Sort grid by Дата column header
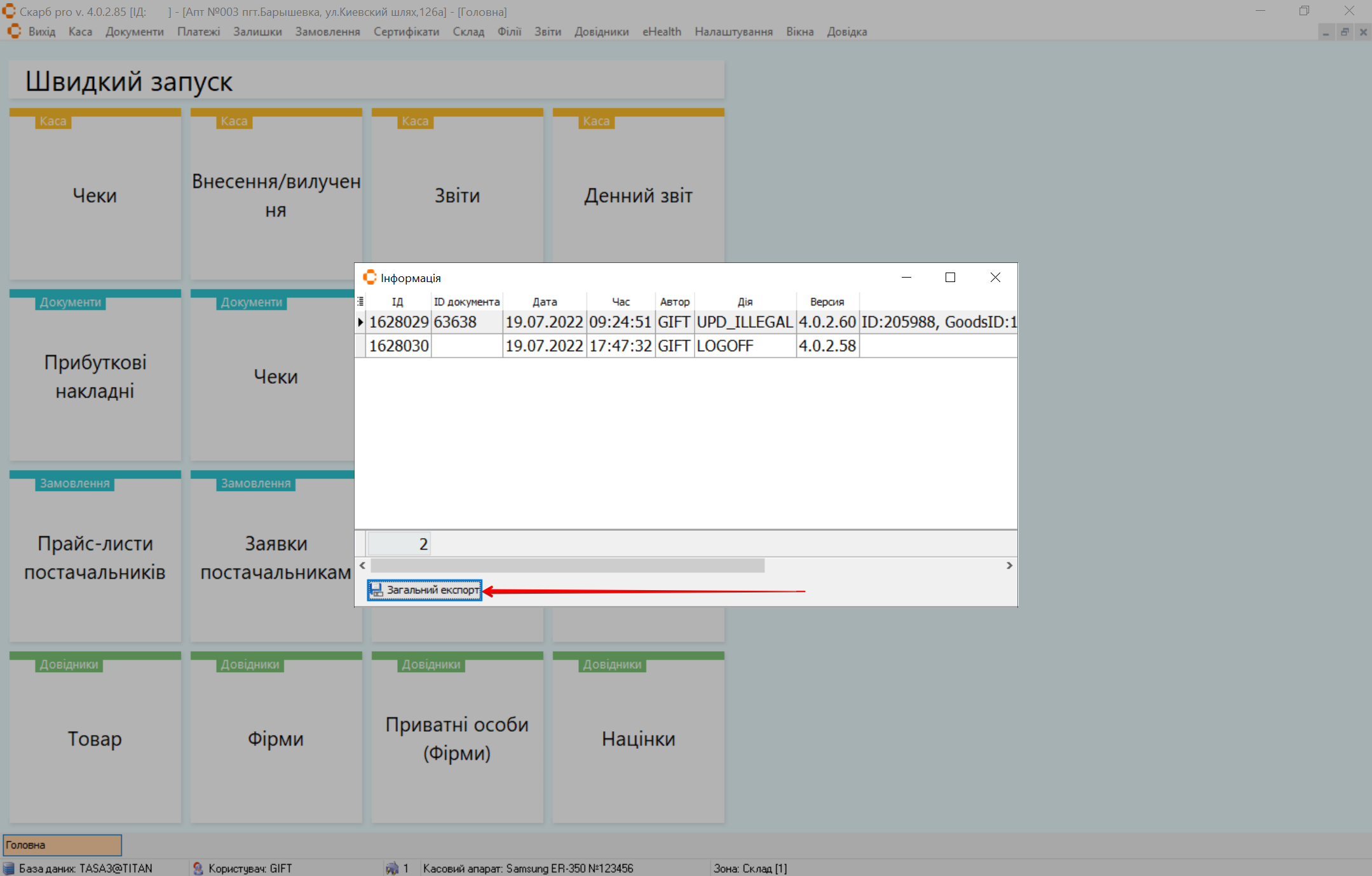 (x=544, y=302)
